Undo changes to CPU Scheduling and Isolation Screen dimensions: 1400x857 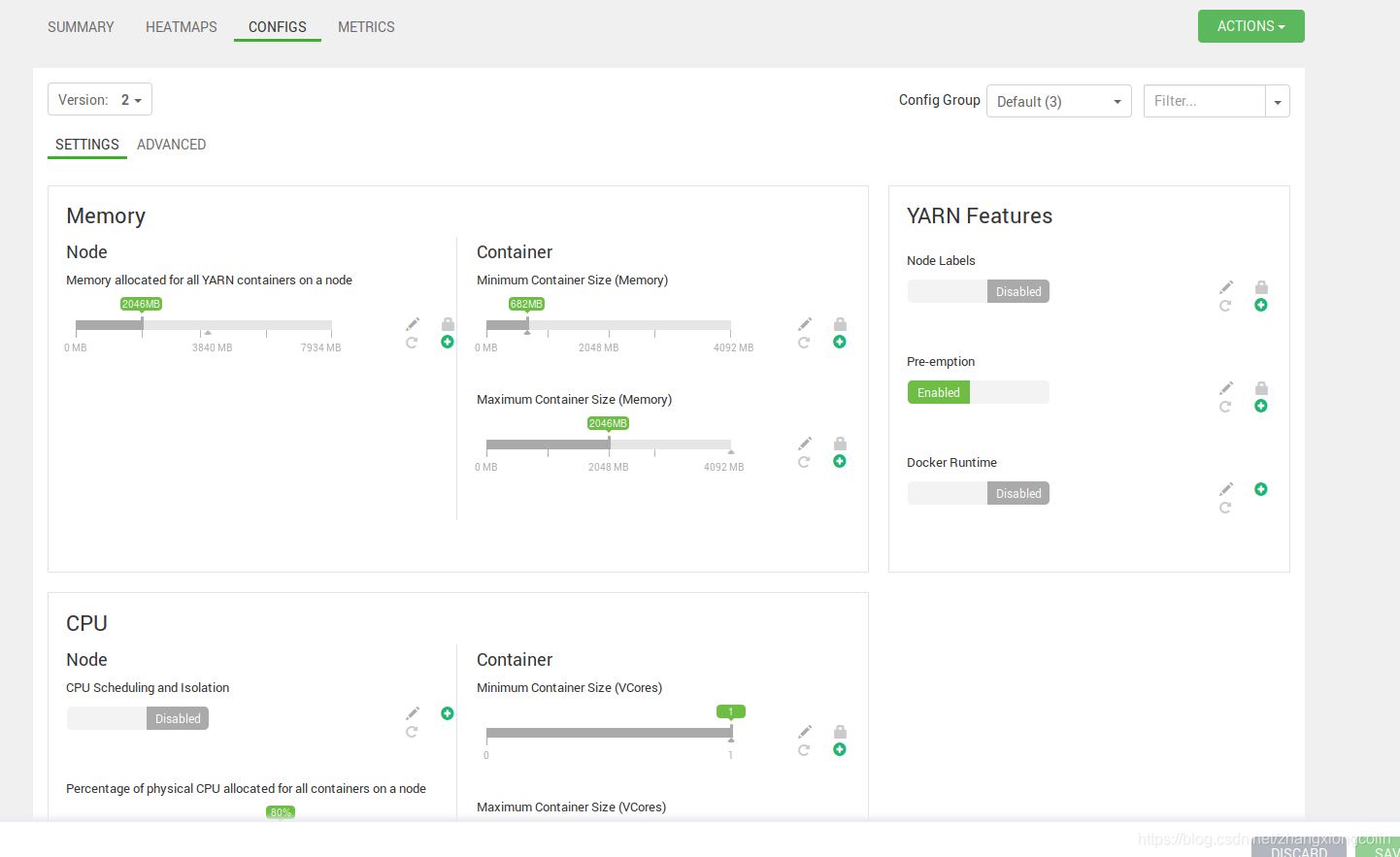click(x=412, y=732)
